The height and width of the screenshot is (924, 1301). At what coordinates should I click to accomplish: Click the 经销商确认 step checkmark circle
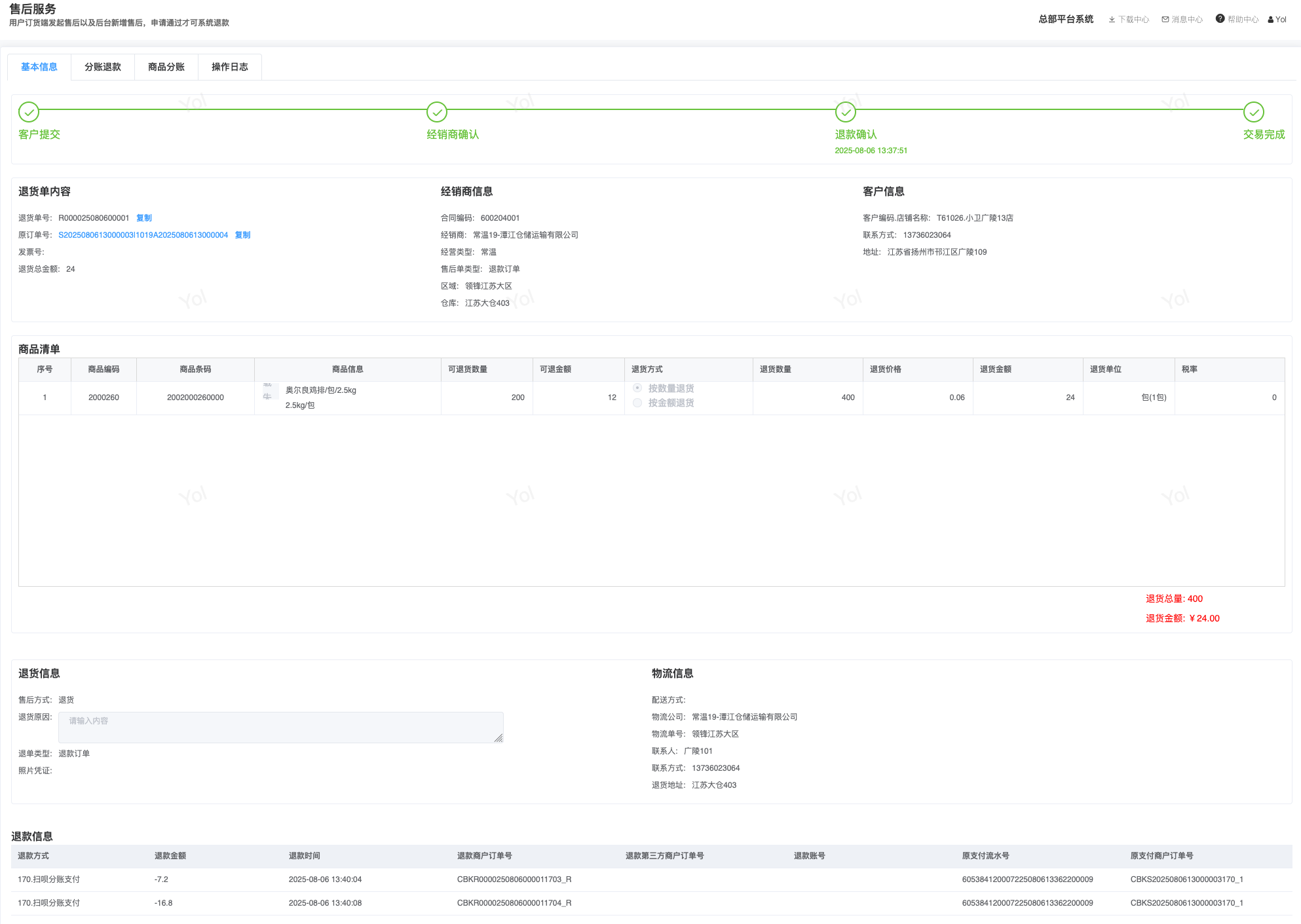(x=437, y=112)
